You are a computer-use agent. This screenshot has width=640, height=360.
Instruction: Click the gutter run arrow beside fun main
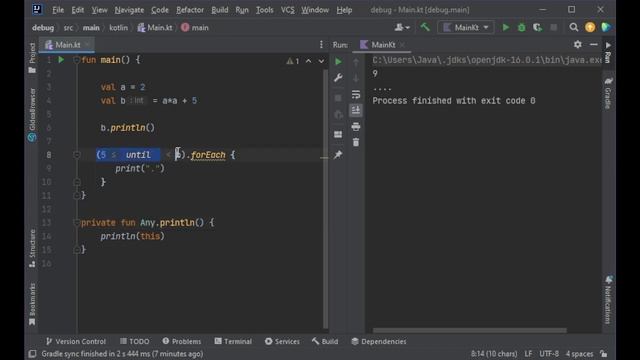pos(61,60)
